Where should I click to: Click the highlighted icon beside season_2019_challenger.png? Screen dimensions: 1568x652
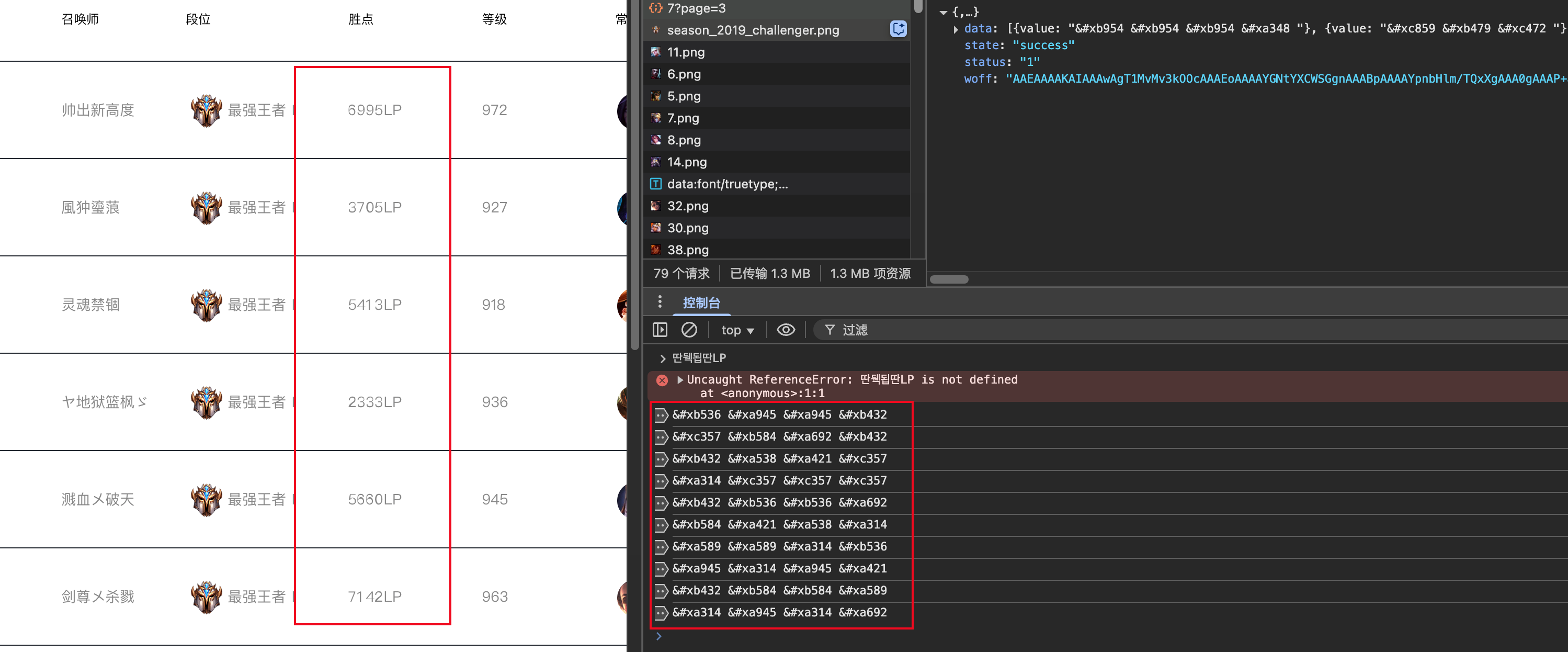click(x=898, y=29)
